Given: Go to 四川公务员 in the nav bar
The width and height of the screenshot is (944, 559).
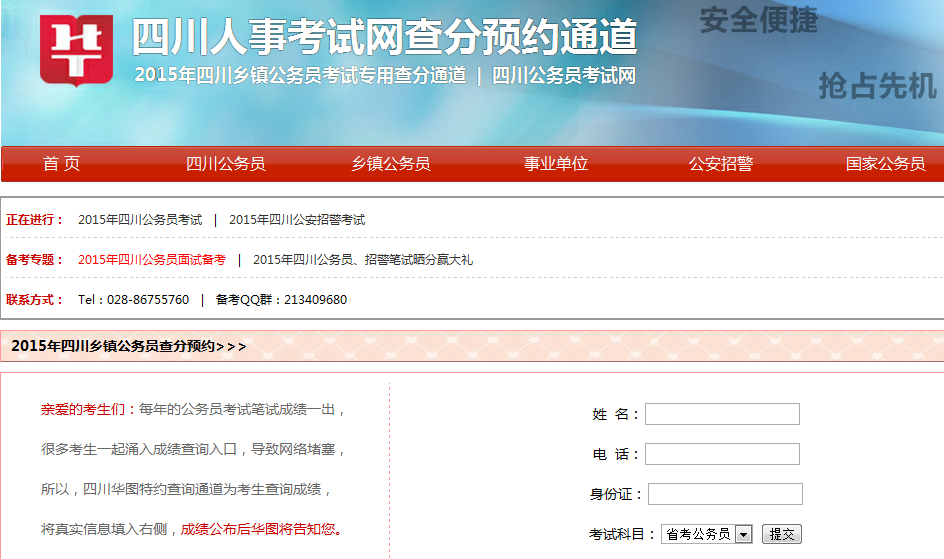Looking at the screenshot, I should click(226, 164).
